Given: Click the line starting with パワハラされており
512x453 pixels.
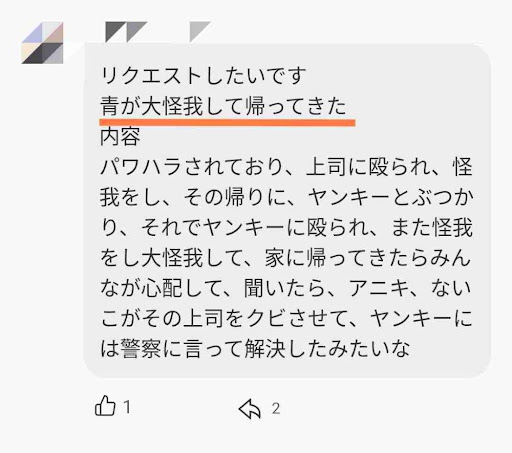Looking at the screenshot, I should click(x=286, y=167).
